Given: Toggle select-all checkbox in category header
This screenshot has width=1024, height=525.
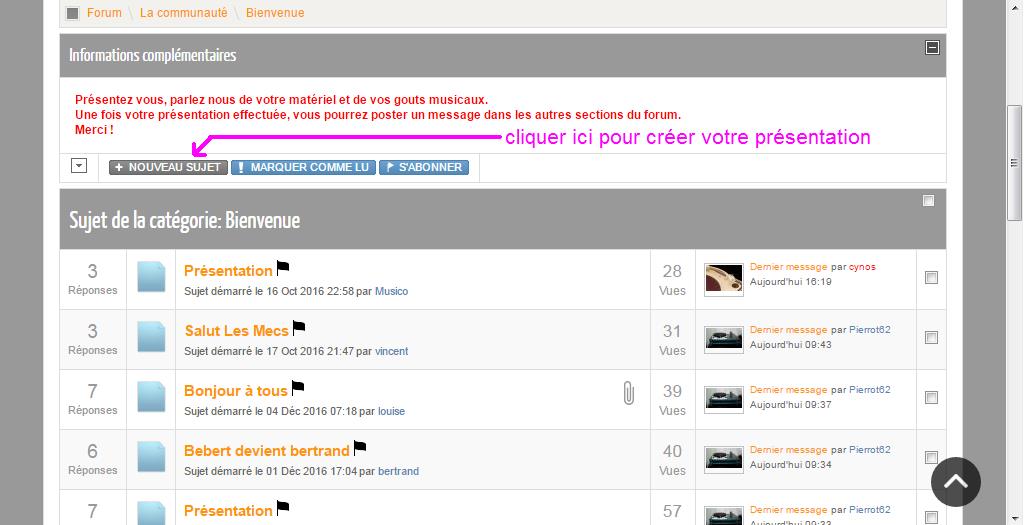Looking at the screenshot, I should [x=928, y=201].
